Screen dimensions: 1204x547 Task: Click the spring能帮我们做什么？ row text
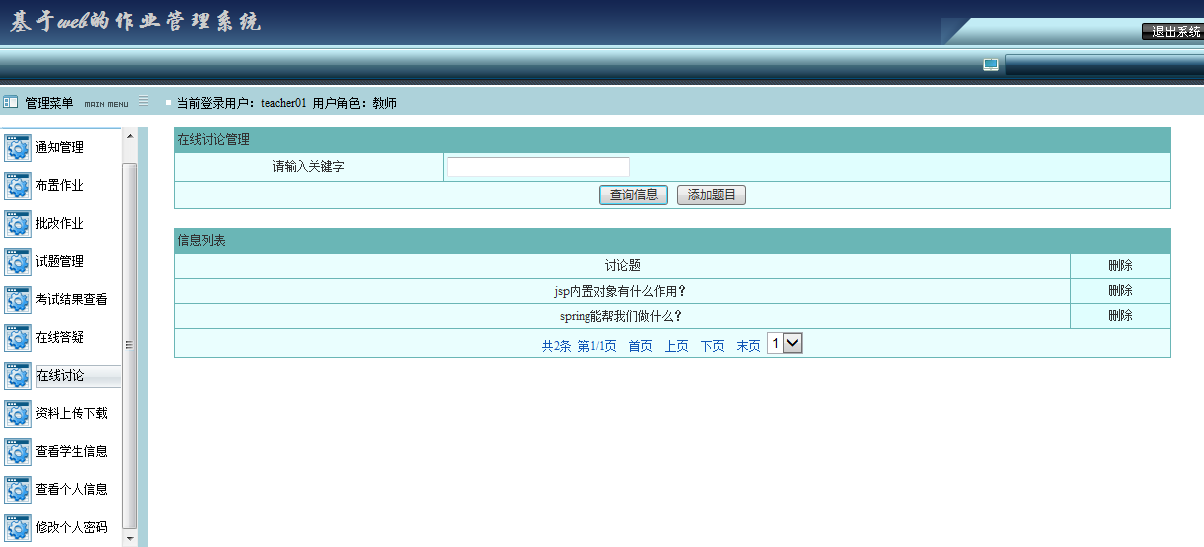(x=622, y=316)
